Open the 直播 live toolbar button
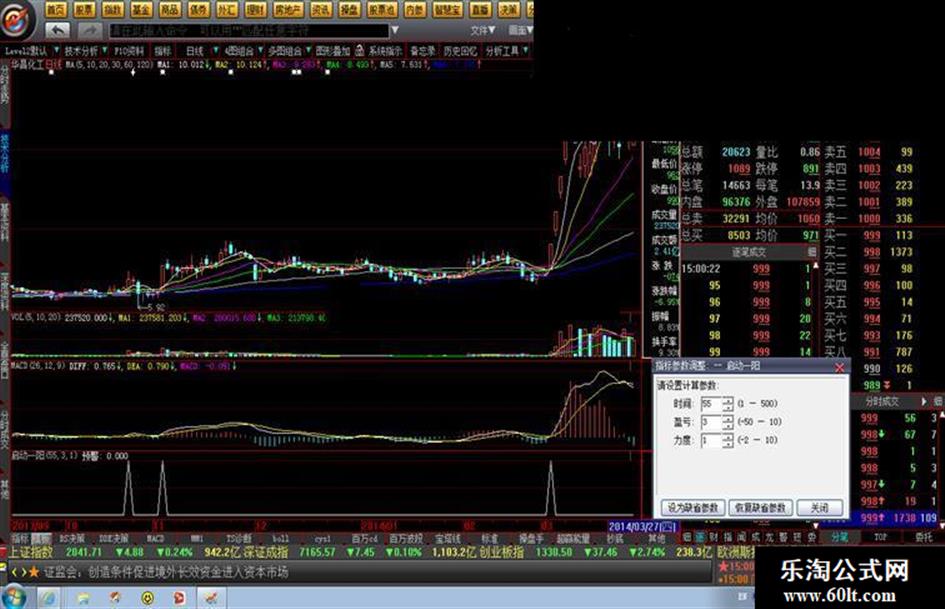Screen dimensions: 945x609 480,9
